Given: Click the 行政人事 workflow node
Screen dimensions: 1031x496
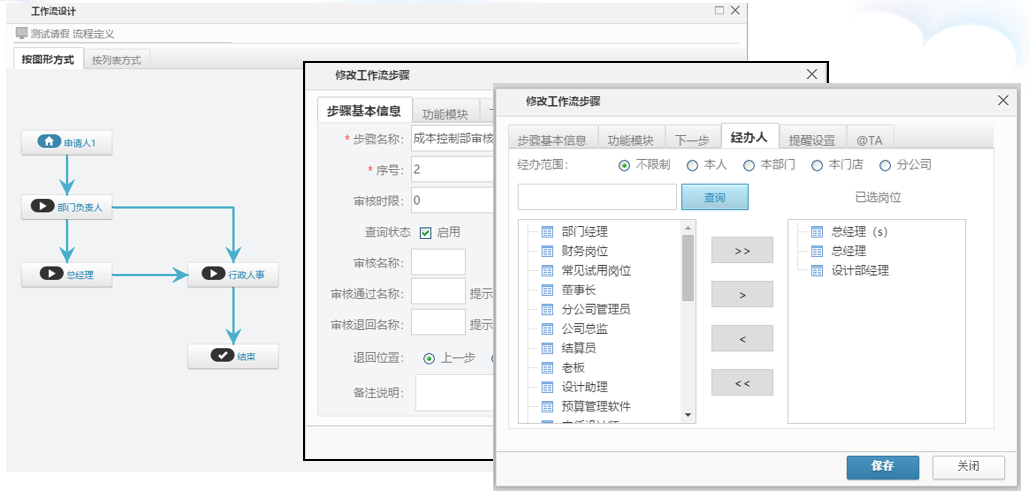Looking at the screenshot, I should pyautogui.click(x=232, y=274).
